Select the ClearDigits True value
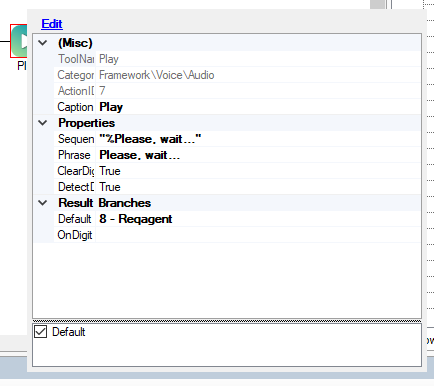Viewport: 434px width, 386px height. (258, 171)
